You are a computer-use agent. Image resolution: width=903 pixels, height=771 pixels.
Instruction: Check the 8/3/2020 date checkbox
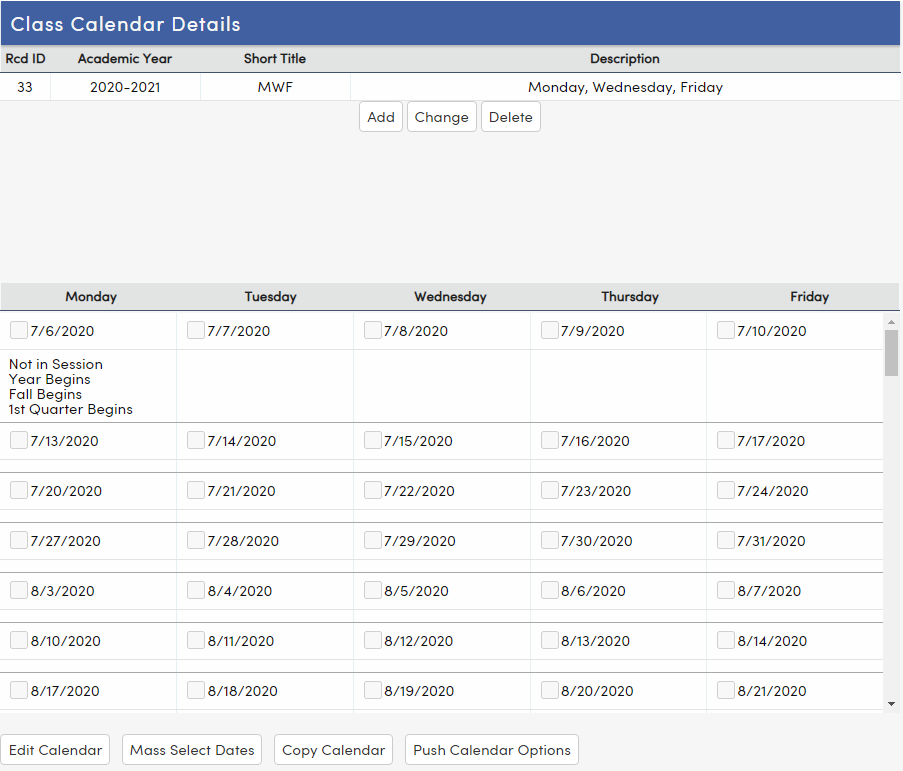(17, 590)
